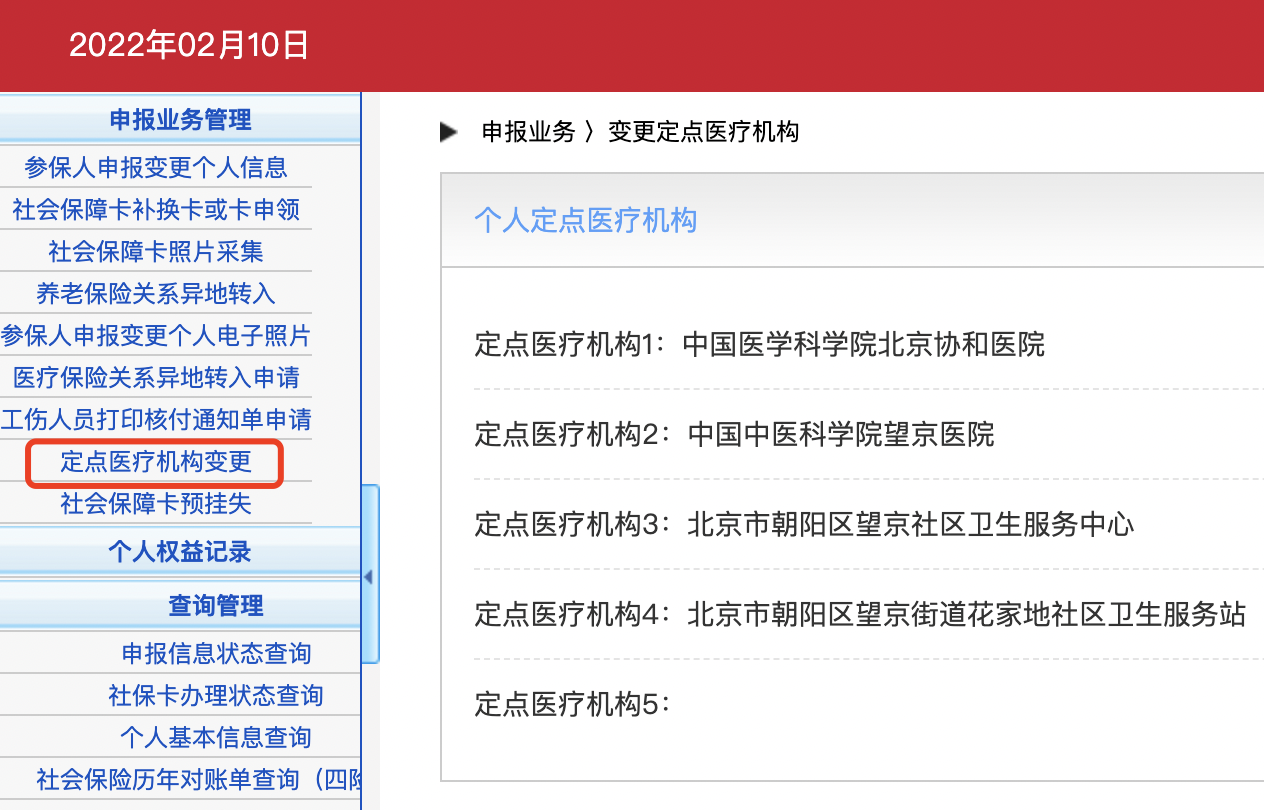This screenshot has height=810, width=1264.
Task: Open 养老保险关系异地转入 service
Action: 157,294
